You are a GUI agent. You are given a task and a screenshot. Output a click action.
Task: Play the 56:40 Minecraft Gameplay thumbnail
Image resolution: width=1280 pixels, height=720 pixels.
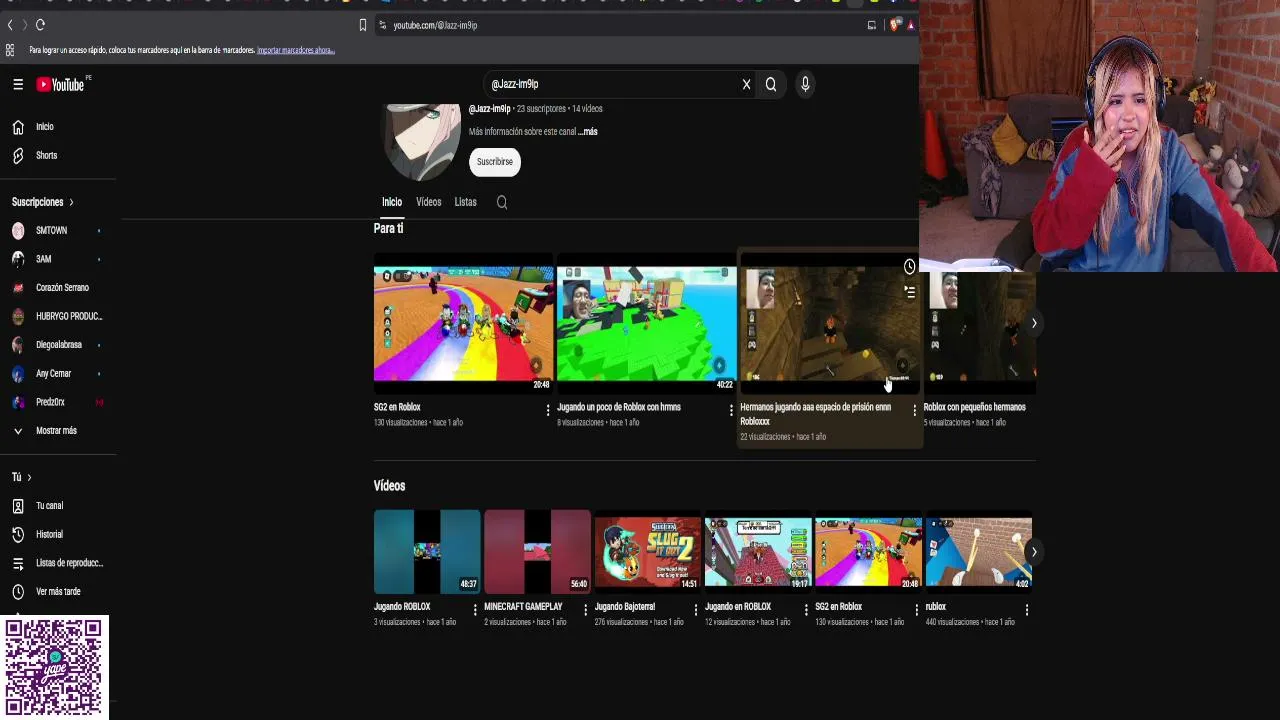click(x=537, y=551)
